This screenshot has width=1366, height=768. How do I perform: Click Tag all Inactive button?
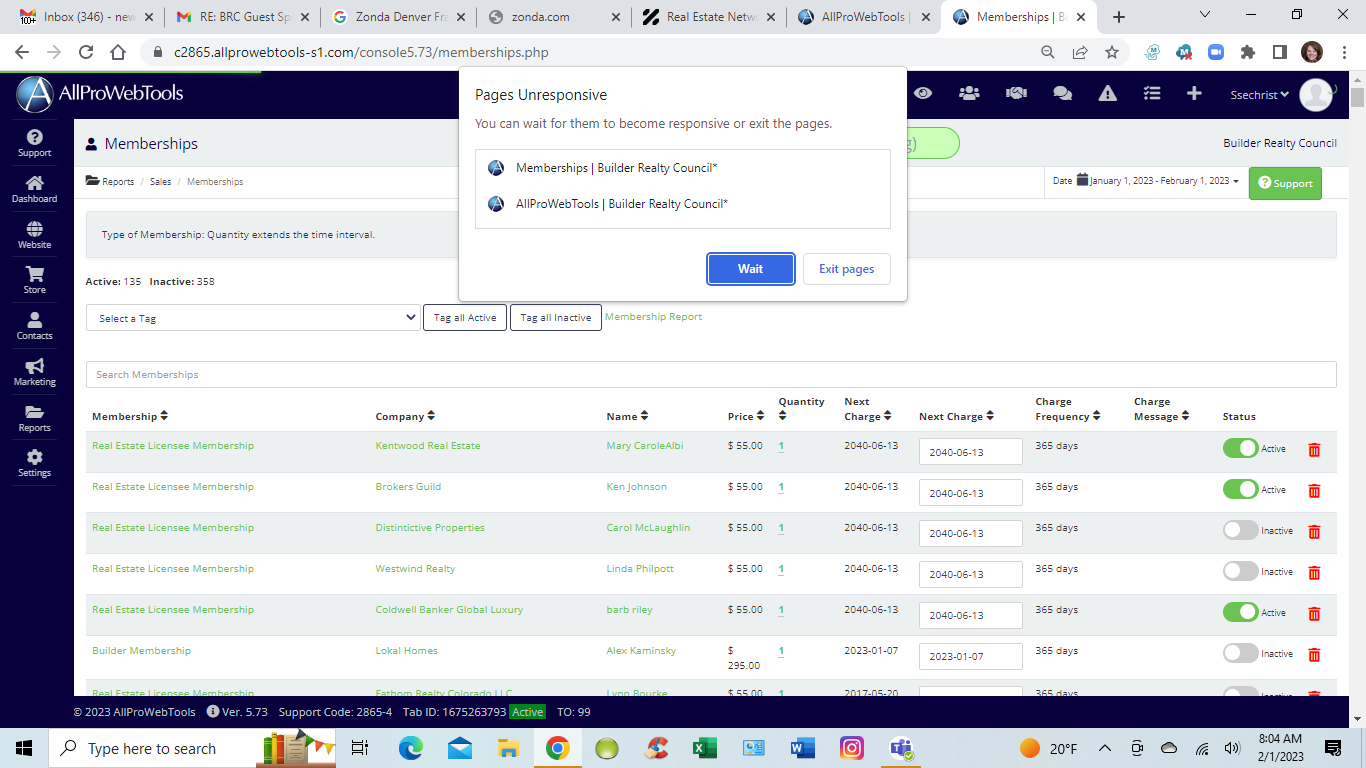coord(556,318)
